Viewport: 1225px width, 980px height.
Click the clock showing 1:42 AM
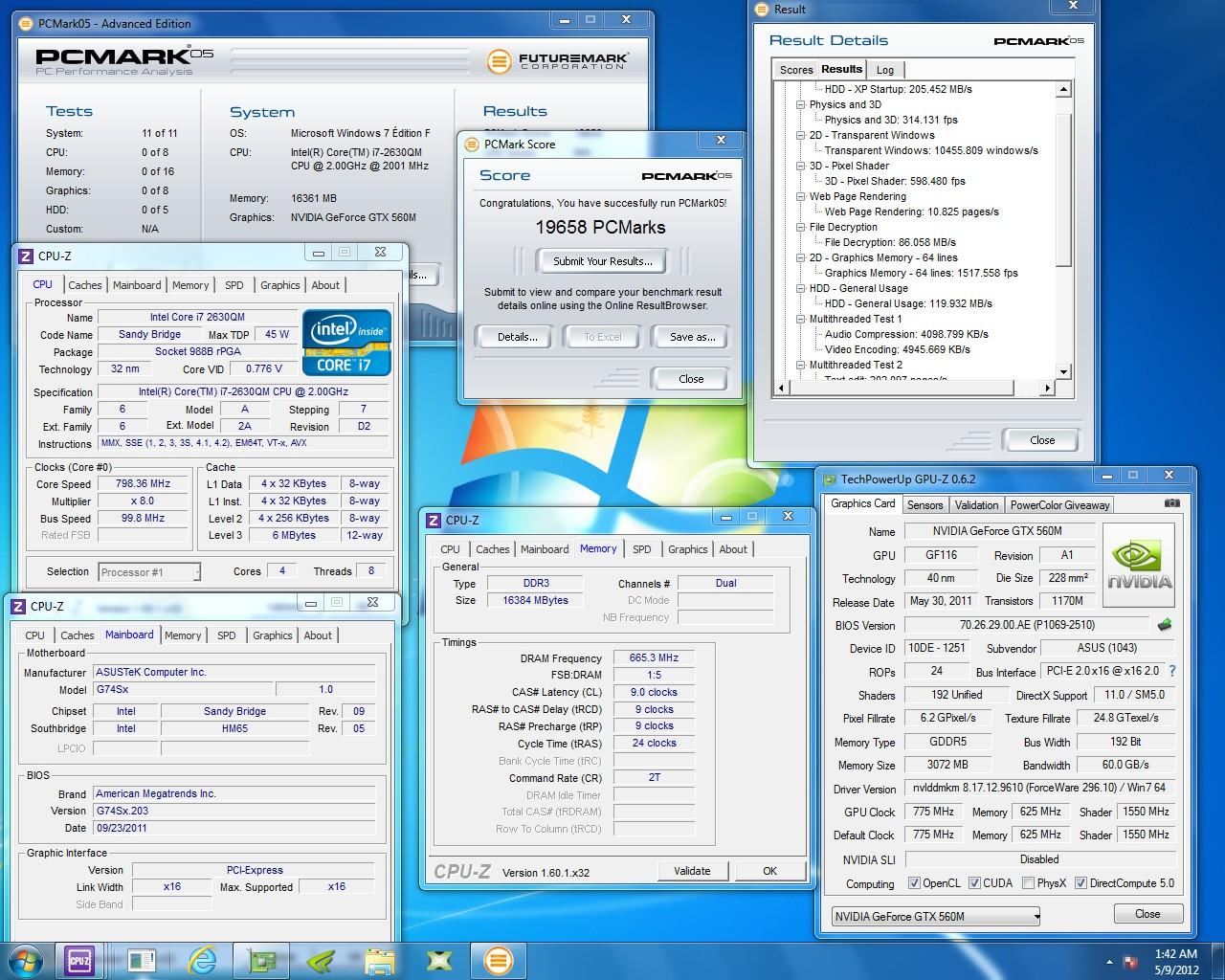[x=1176, y=954]
